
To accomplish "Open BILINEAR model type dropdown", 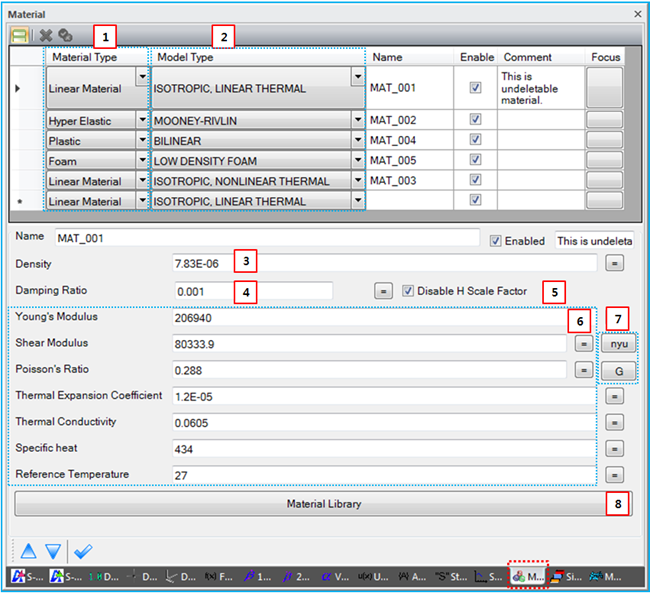I will click(x=358, y=140).
